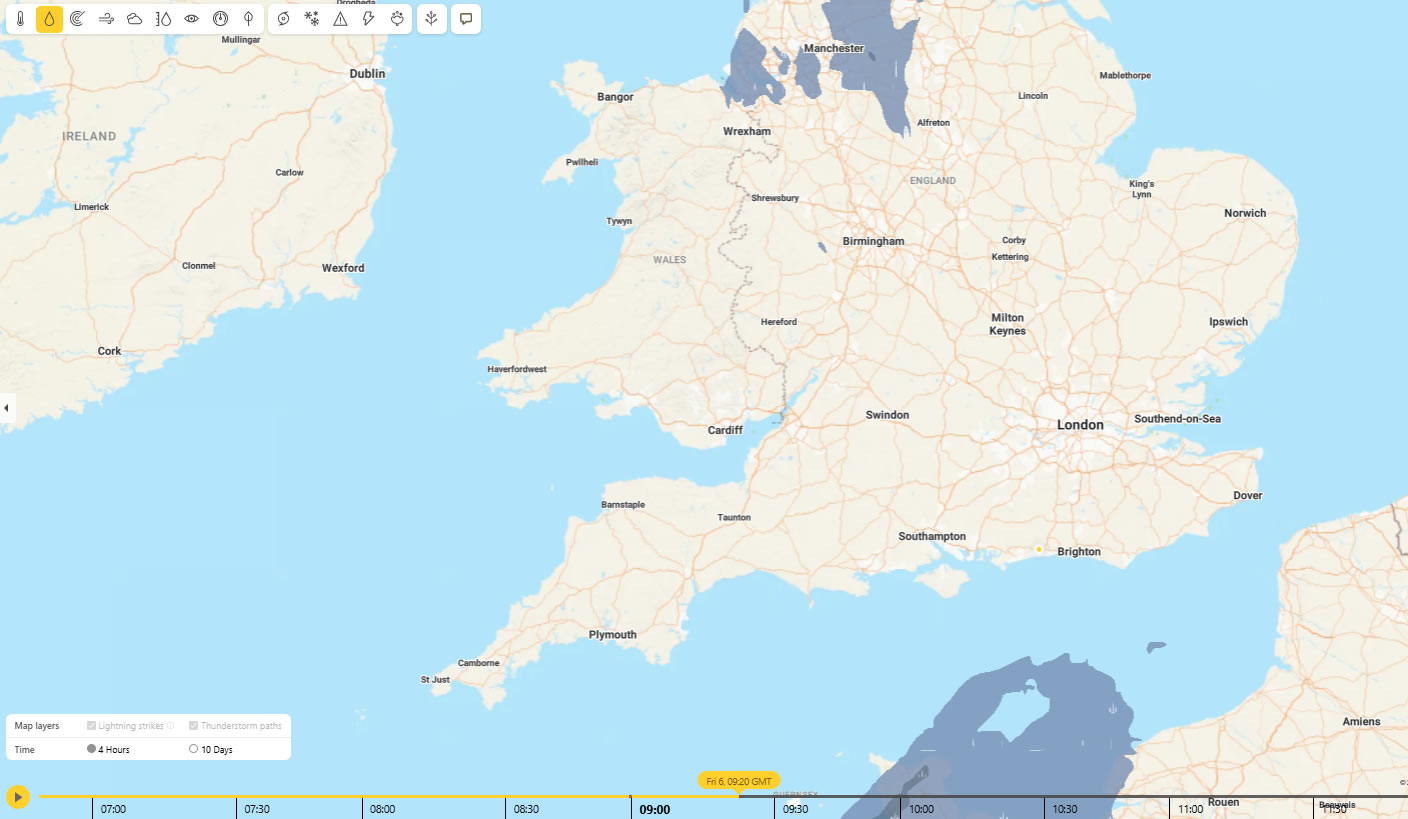1408x819 pixels.
Task: Show the cloud cover layer
Action: point(134,19)
